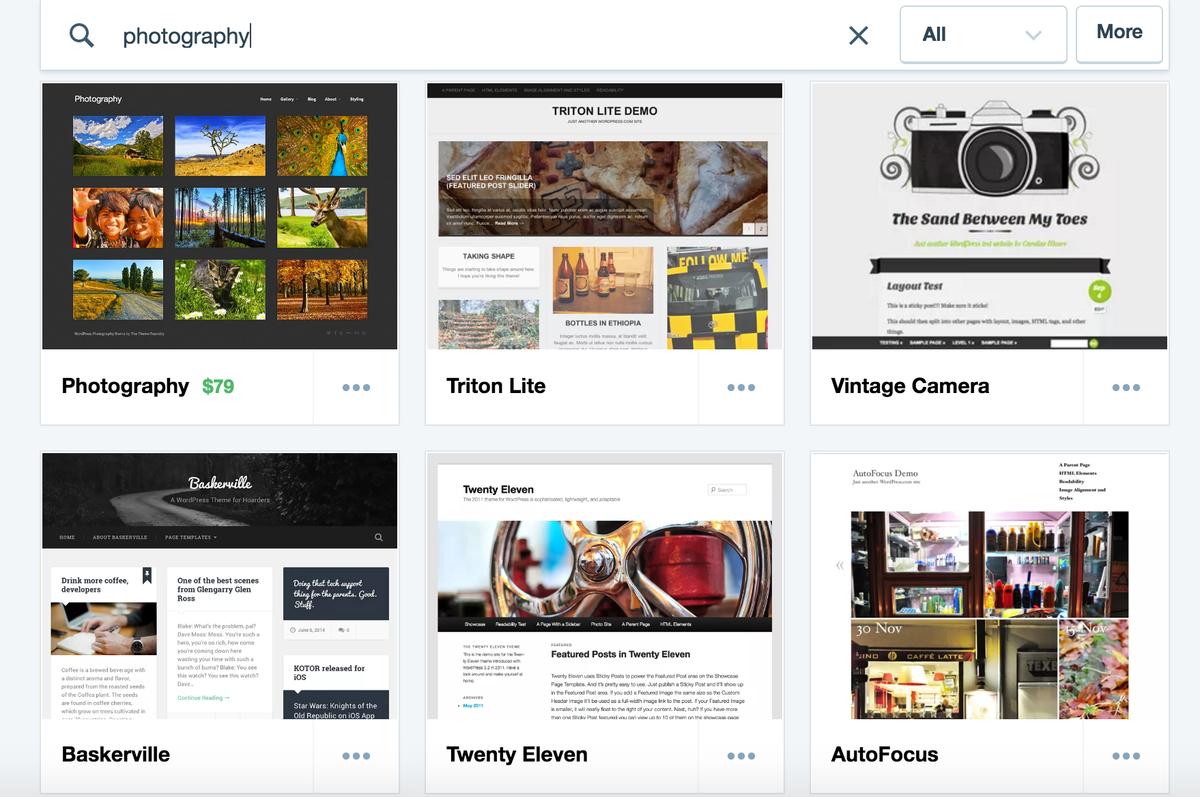Select the Vintage Camera theme preview

point(989,216)
